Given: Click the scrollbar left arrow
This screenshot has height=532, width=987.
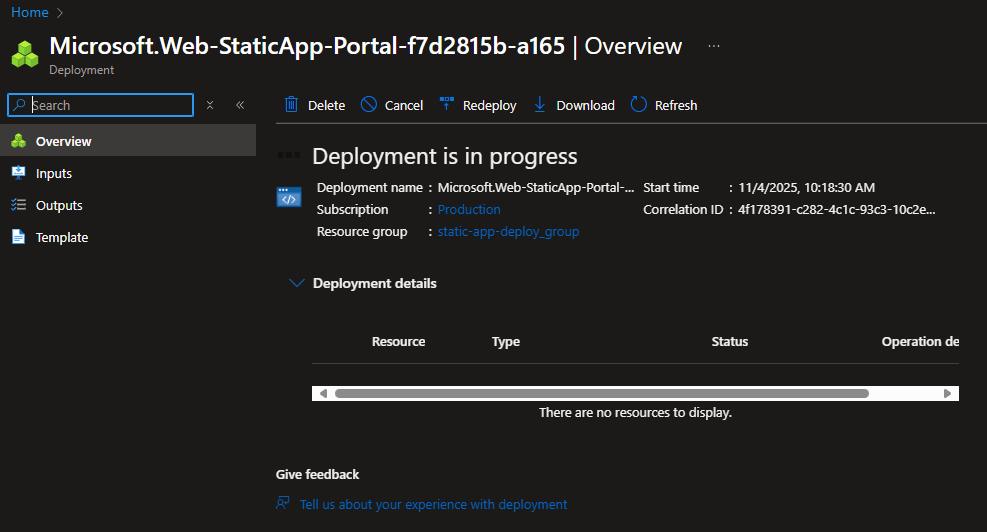Looking at the screenshot, I should pyautogui.click(x=323, y=393).
